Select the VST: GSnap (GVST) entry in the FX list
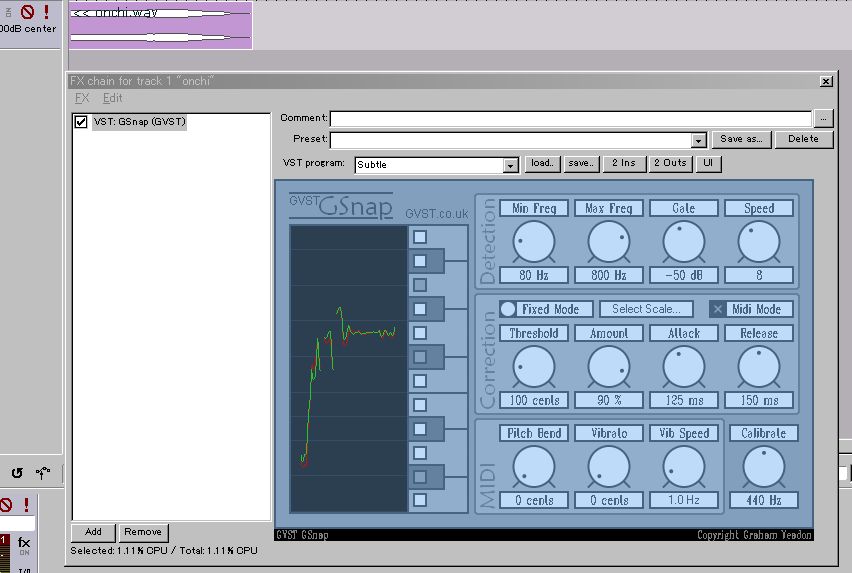 pos(140,122)
